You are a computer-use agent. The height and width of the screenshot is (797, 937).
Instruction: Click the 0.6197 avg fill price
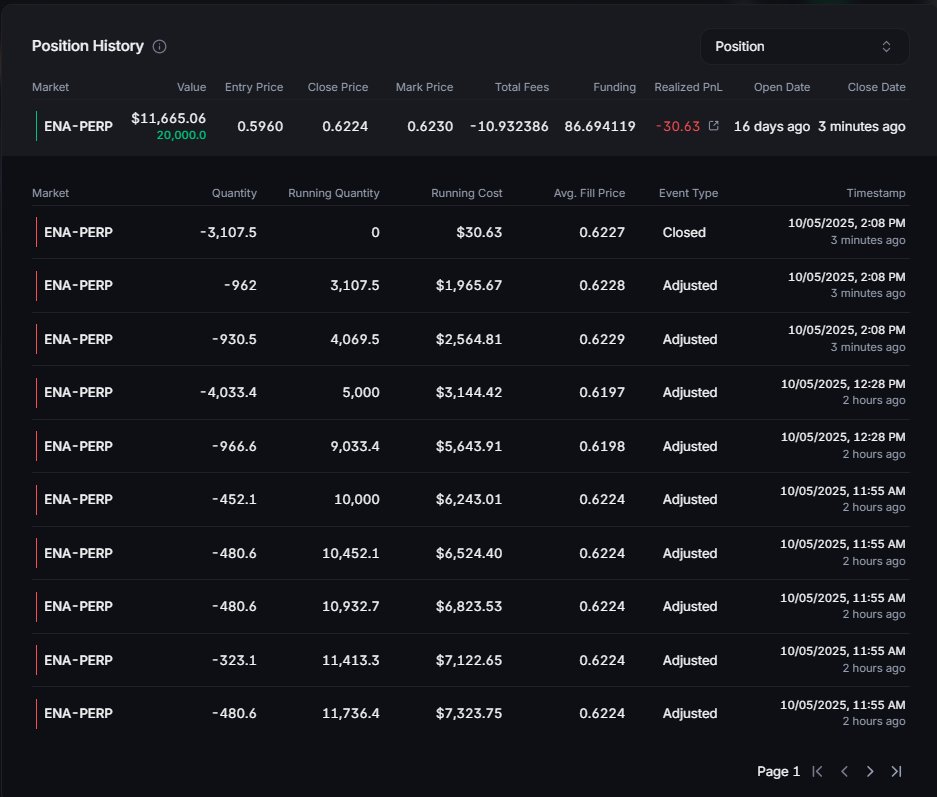pos(602,393)
